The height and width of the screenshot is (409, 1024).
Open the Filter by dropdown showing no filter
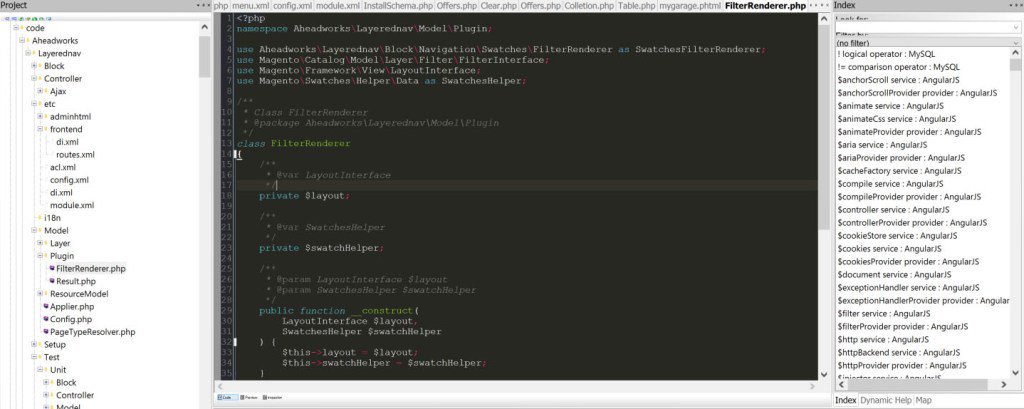927,42
